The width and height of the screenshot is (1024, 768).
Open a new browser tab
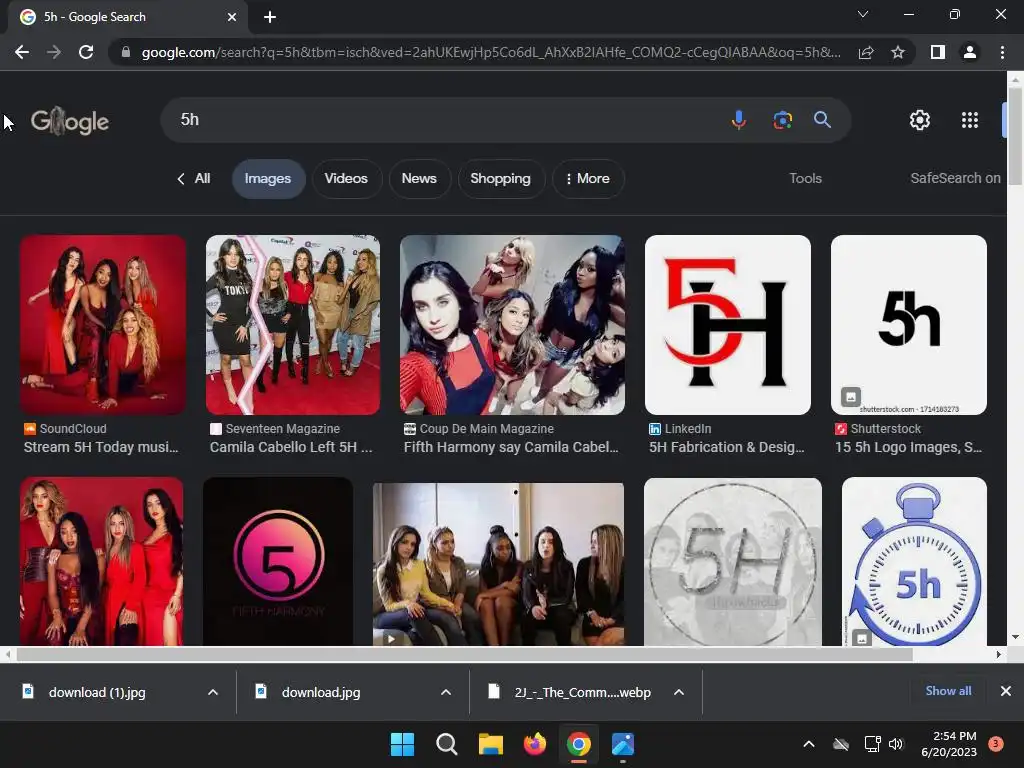[270, 17]
